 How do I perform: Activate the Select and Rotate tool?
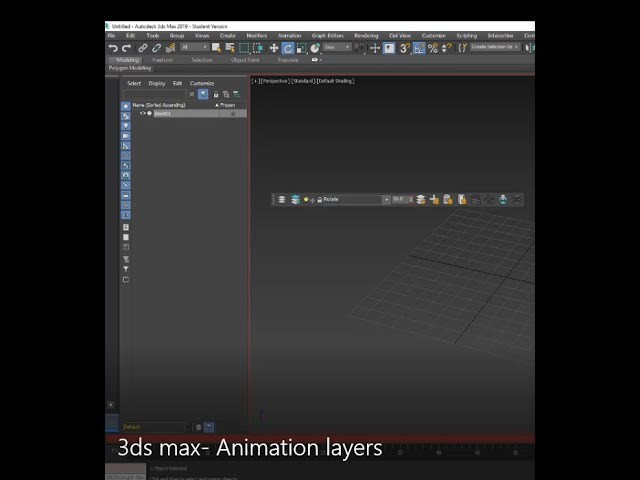[287, 48]
